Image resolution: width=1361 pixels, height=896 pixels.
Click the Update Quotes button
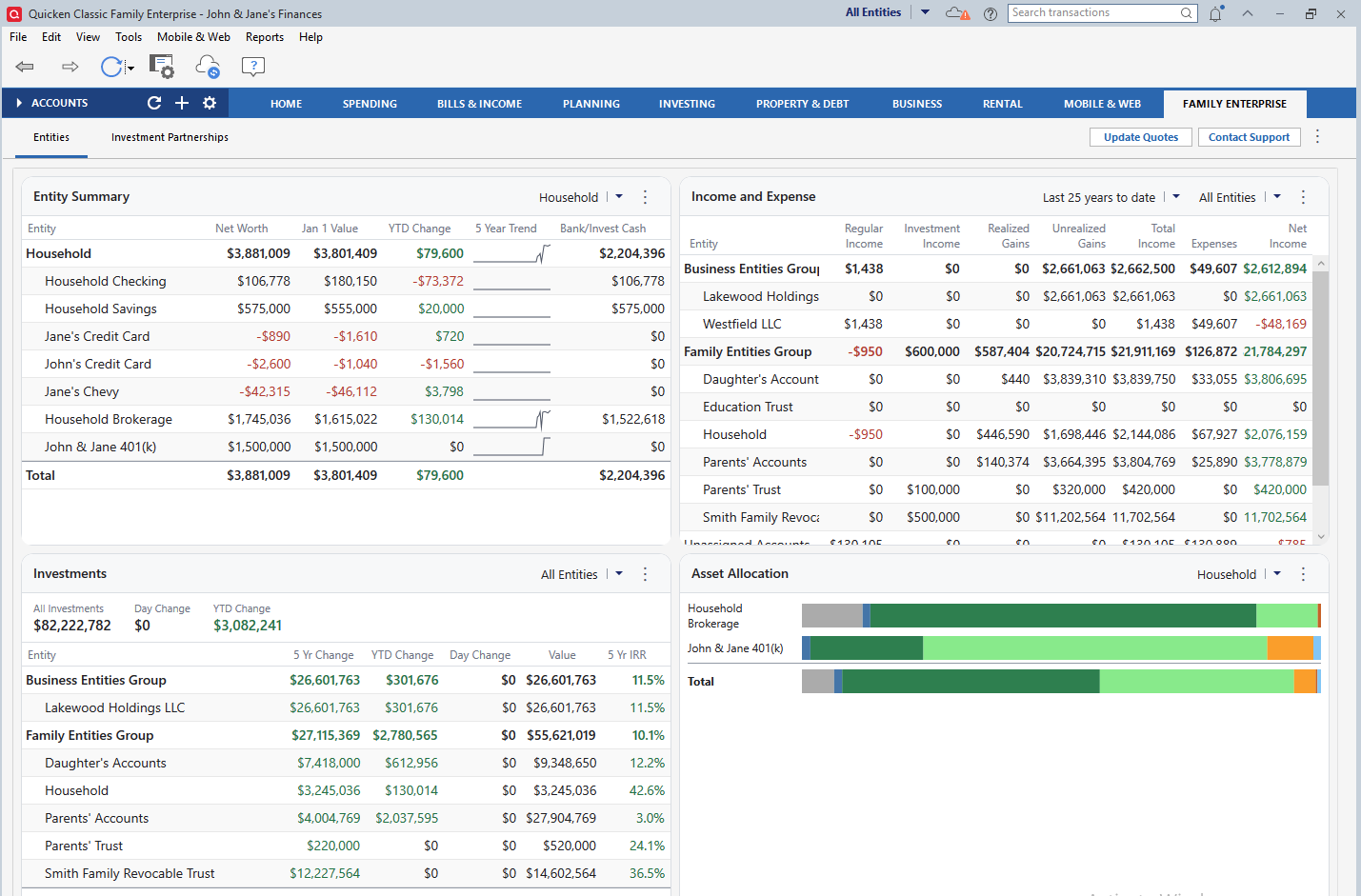tap(1141, 137)
